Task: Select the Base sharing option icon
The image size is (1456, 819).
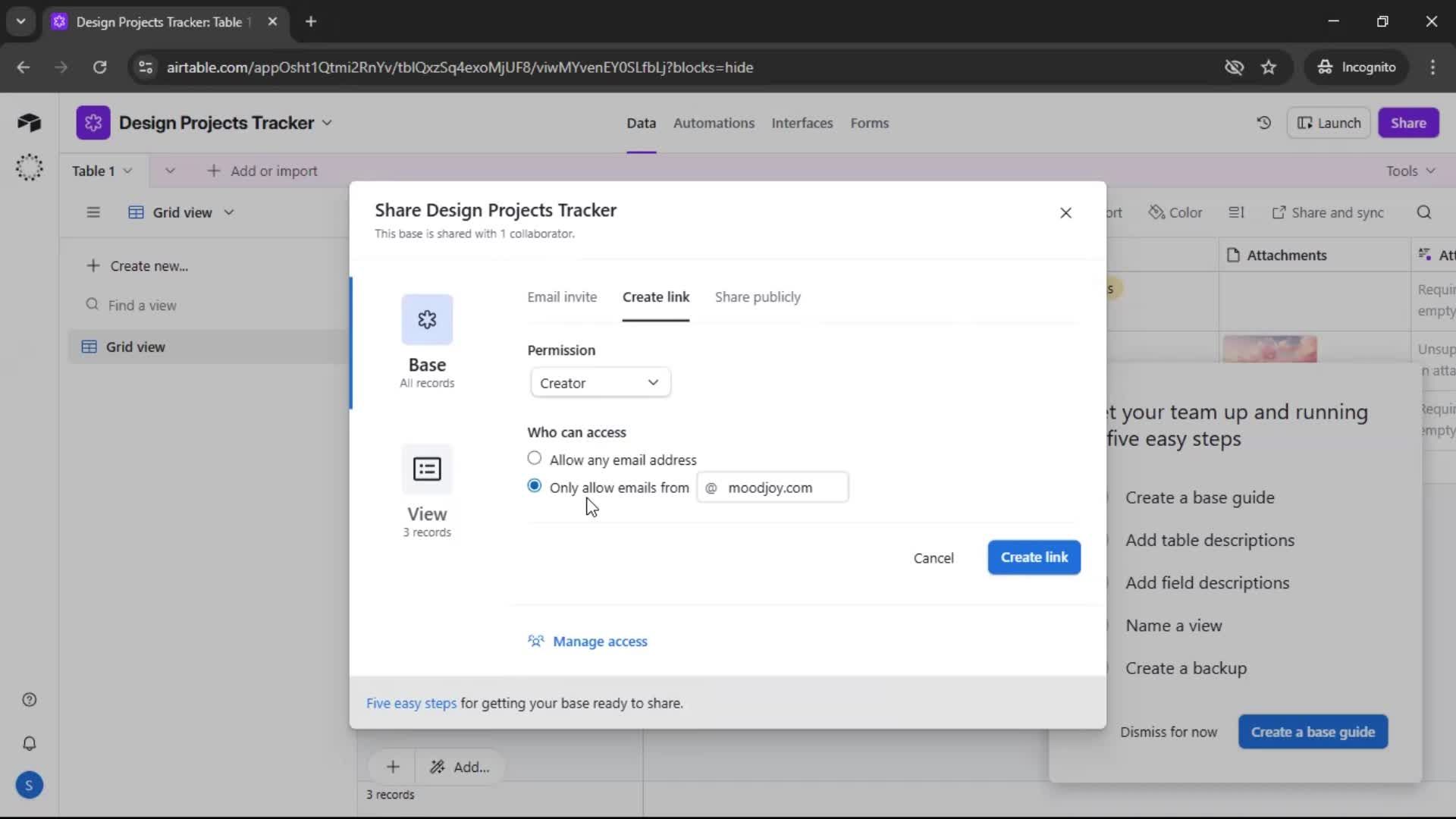Action: point(427,319)
